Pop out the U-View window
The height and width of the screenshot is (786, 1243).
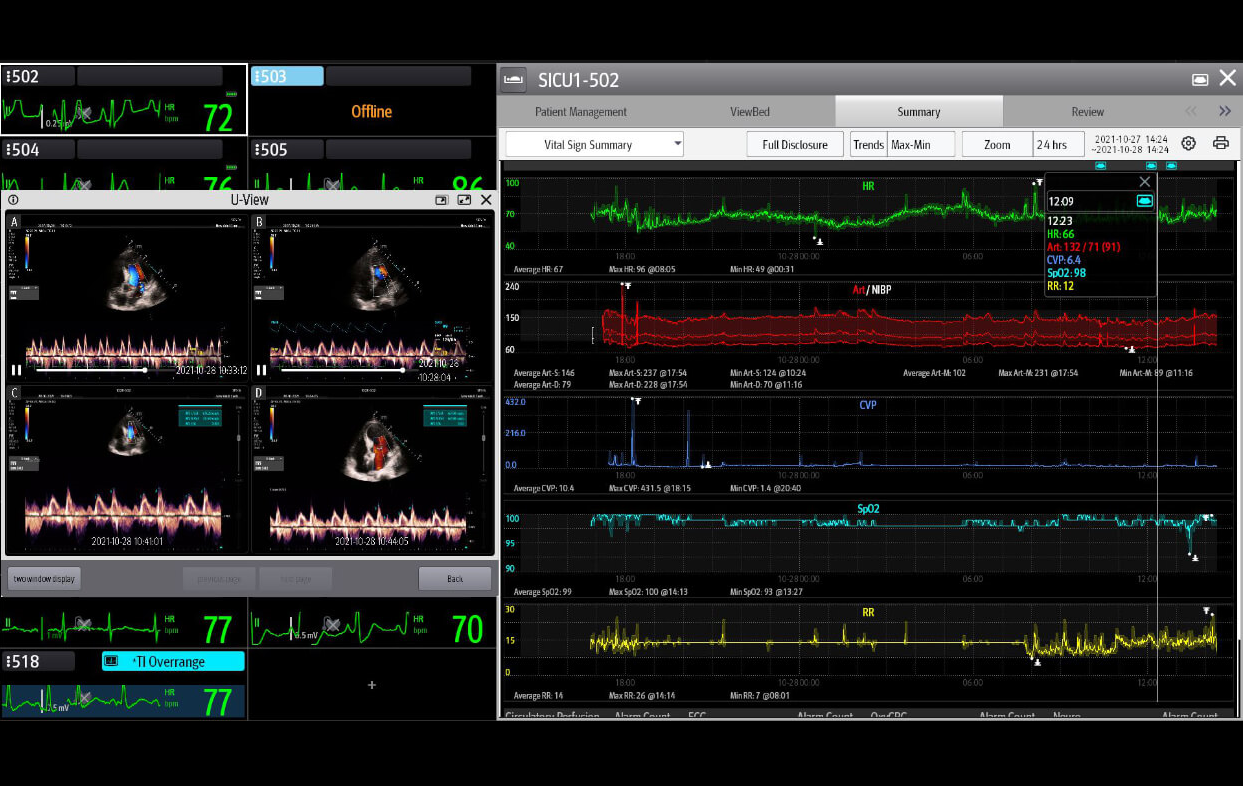(441, 200)
